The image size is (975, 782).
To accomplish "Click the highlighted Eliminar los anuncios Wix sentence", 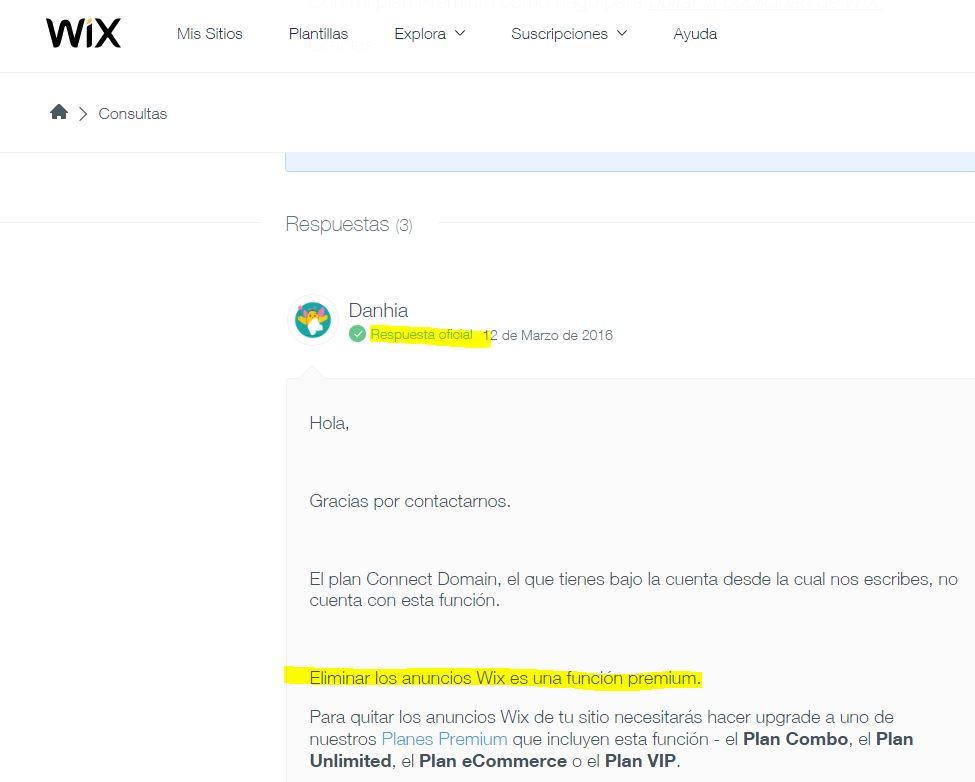I will [505, 677].
